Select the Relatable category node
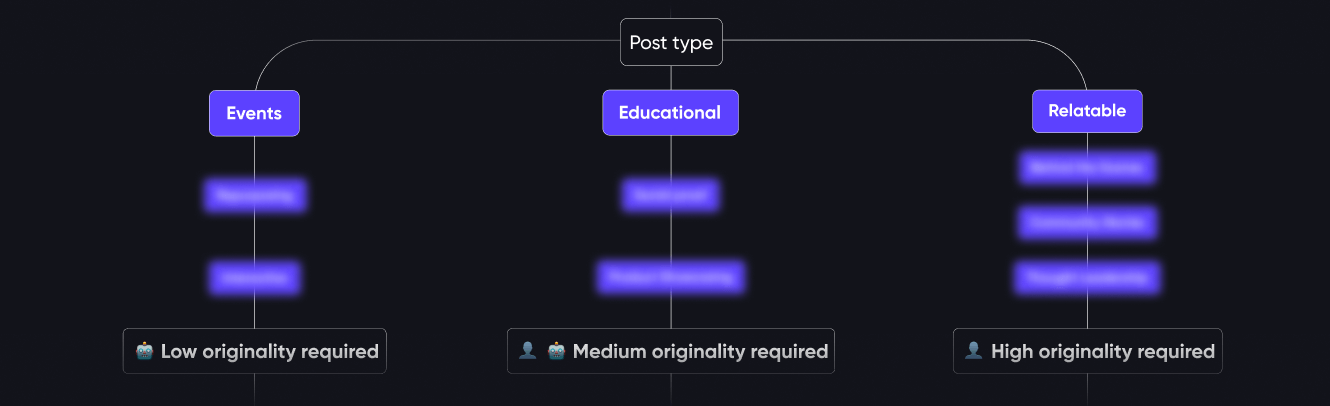The height and width of the screenshot is (406, 1330). point(1087,111)
